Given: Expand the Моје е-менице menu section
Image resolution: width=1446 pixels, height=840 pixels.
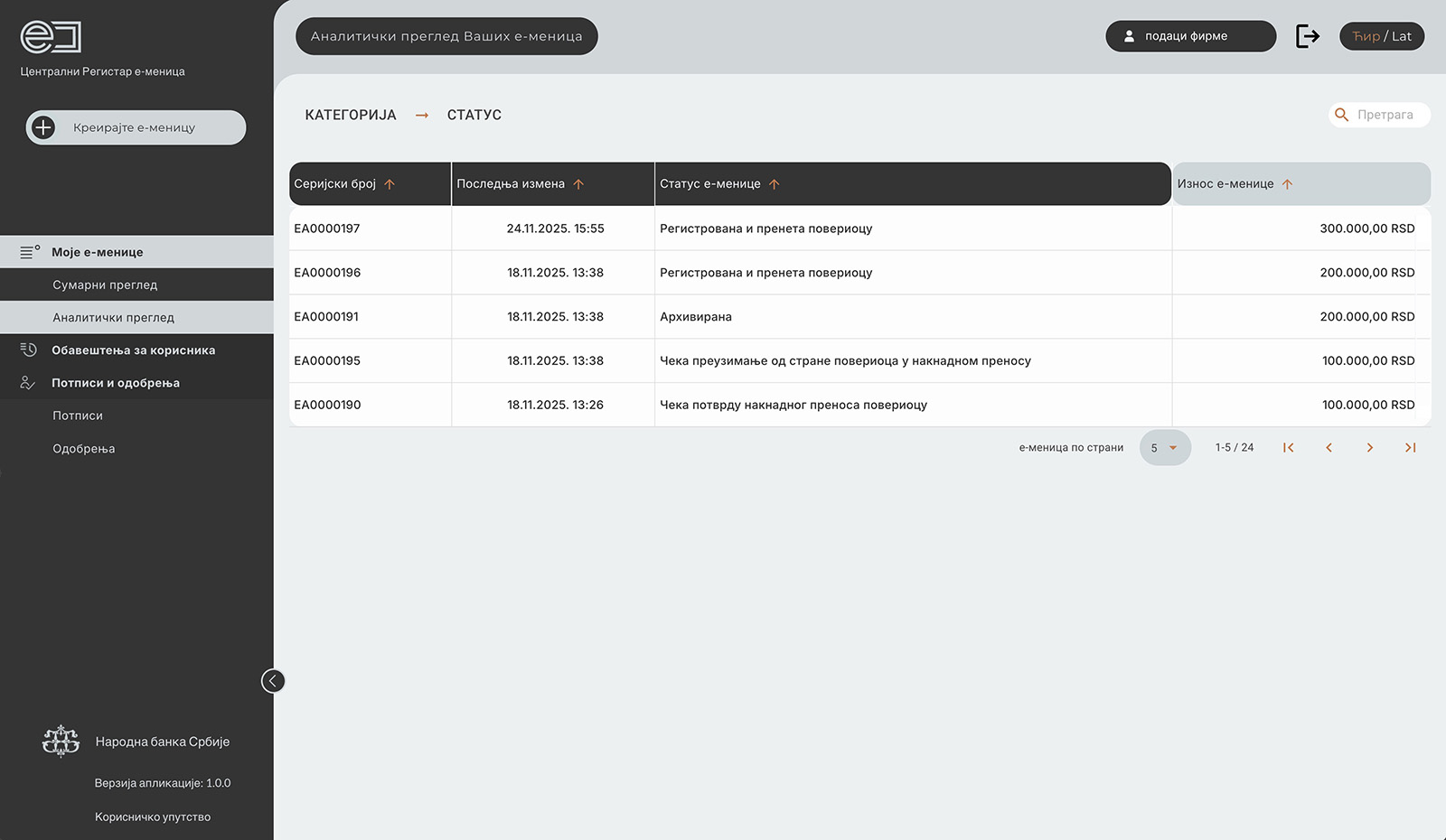Looking at the screenshot, I should pyautogui.click(x=98, y=252).
